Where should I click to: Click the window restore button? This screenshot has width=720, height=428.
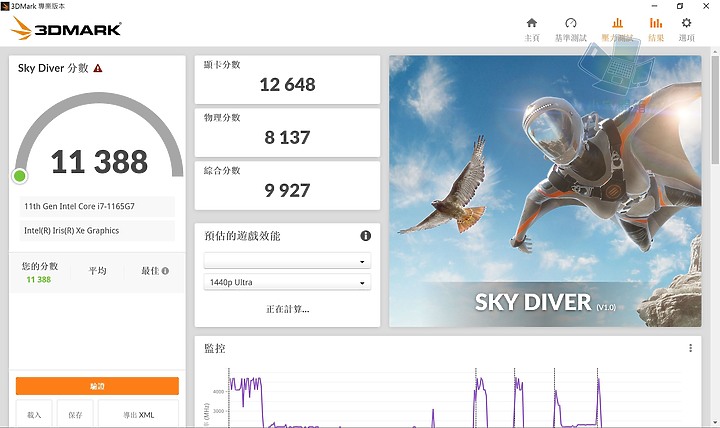(680, 6)
